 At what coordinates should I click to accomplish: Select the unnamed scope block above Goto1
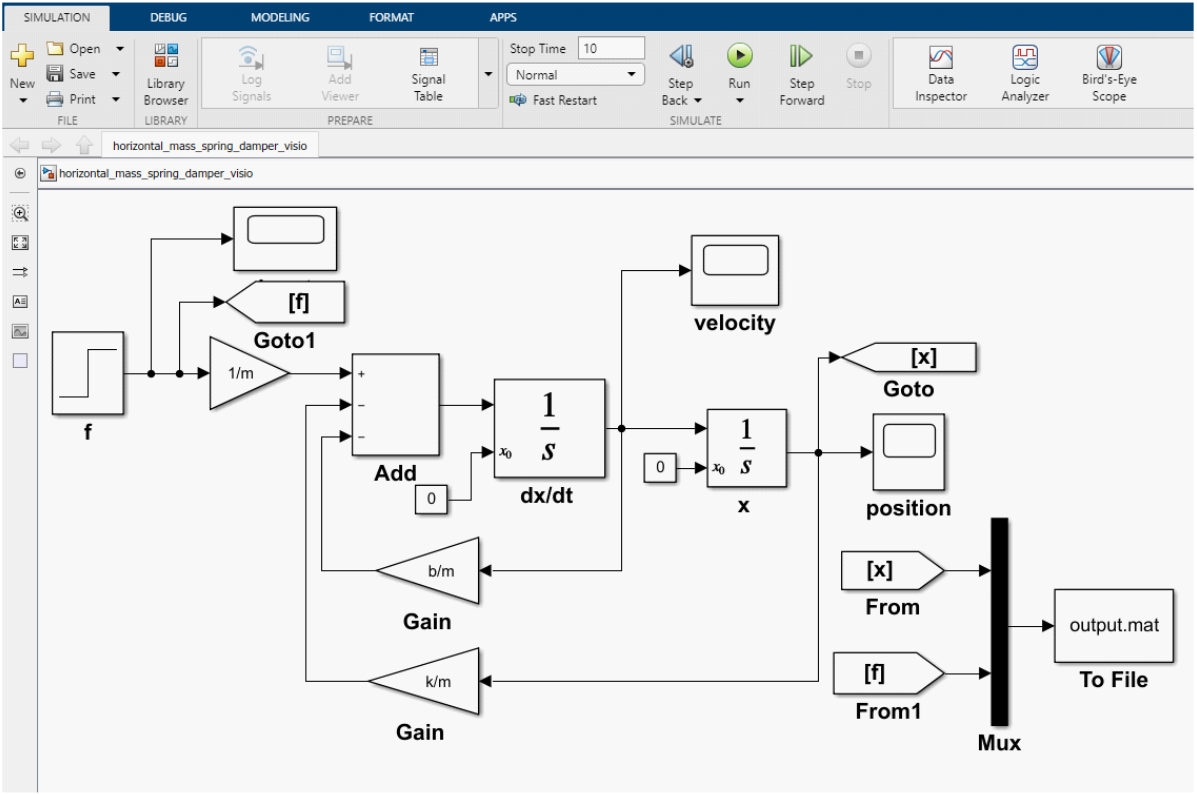tap(285, 238)
